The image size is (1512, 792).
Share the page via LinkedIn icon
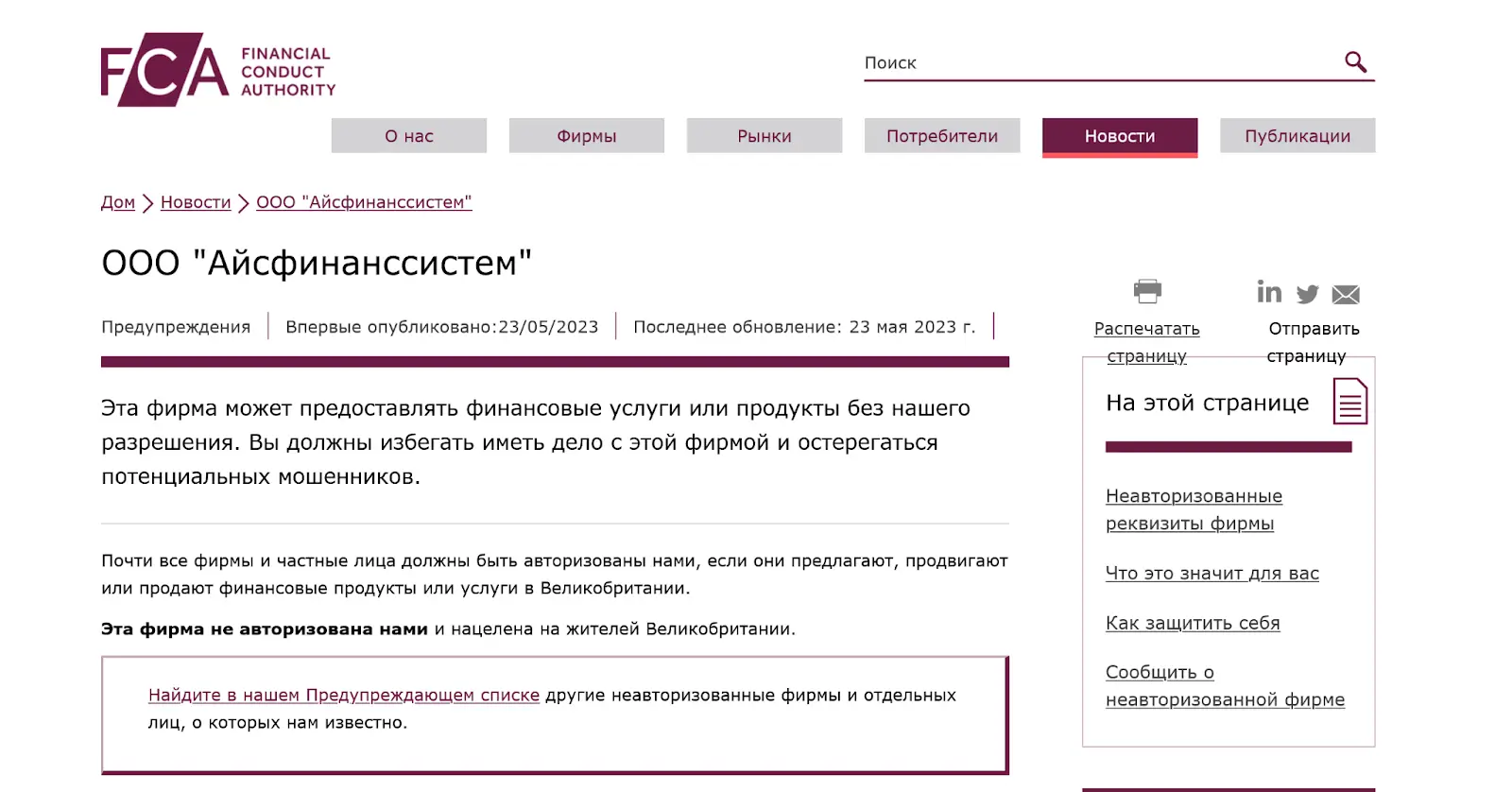point(1269,292)
